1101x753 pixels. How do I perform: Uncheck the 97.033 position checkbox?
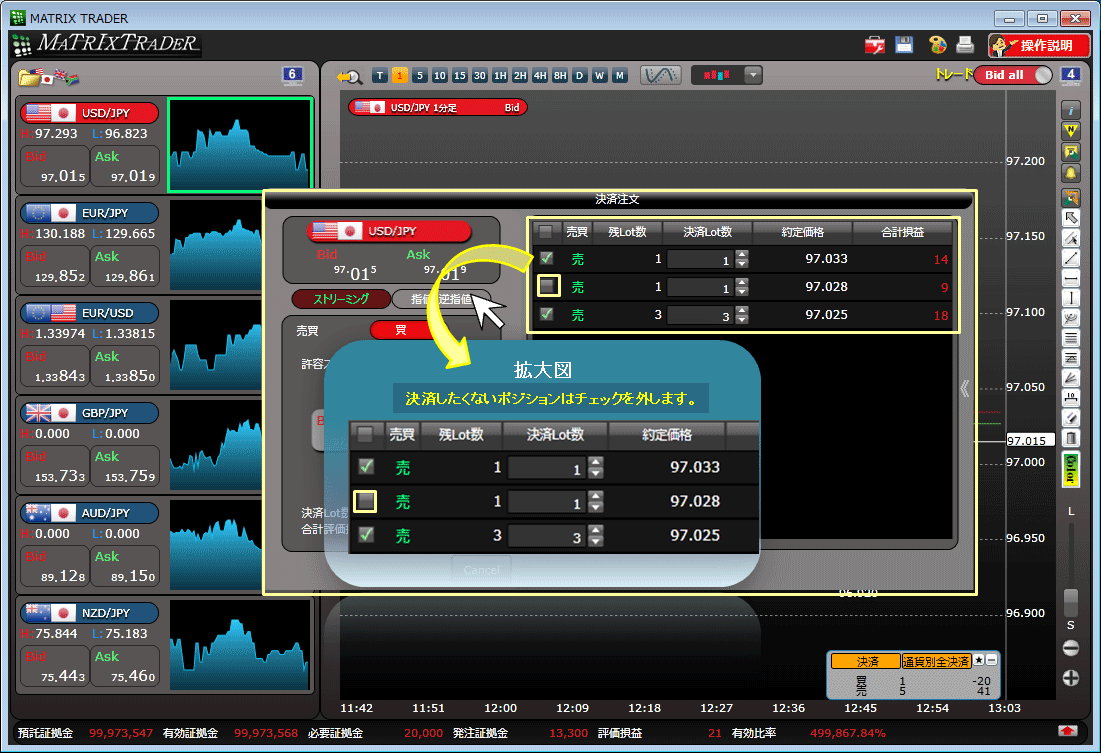tap(547, 258)
